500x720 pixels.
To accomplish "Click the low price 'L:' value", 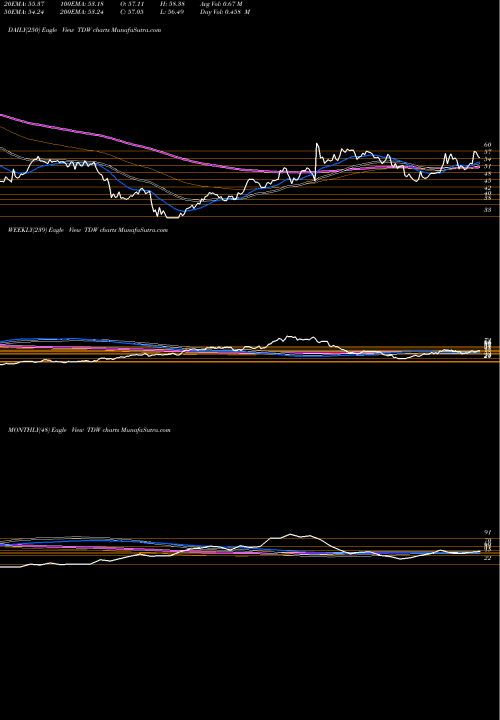I will coord(171,12).
